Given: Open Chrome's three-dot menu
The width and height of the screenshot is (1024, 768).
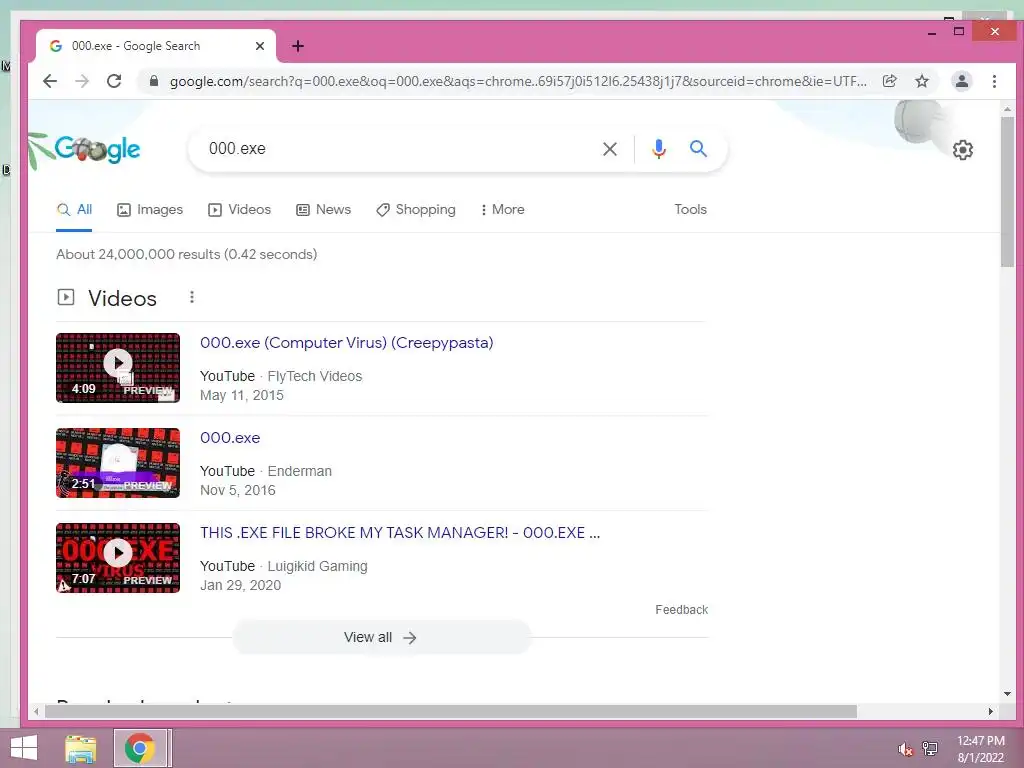Looking at the screenshot, I should [994, 81].
